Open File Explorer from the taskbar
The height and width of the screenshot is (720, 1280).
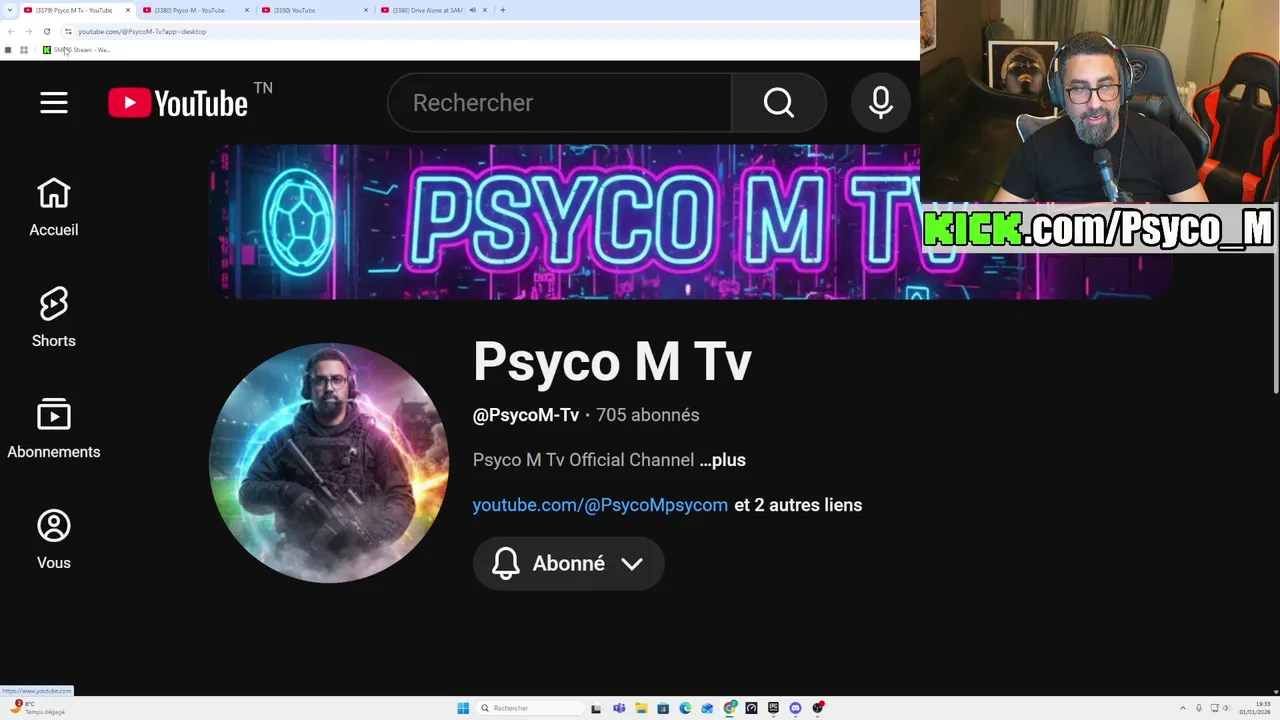[x=641, y=708]
